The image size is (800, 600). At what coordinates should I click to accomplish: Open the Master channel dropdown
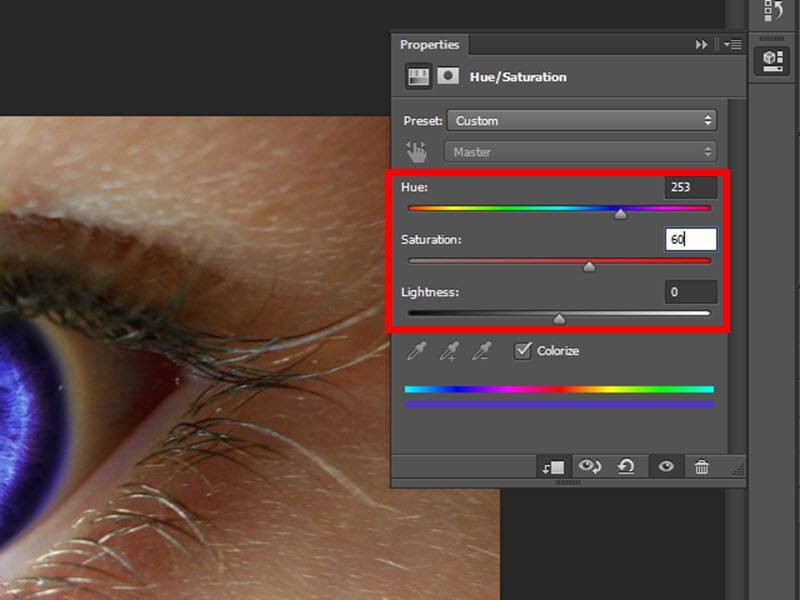coord(580,152)
